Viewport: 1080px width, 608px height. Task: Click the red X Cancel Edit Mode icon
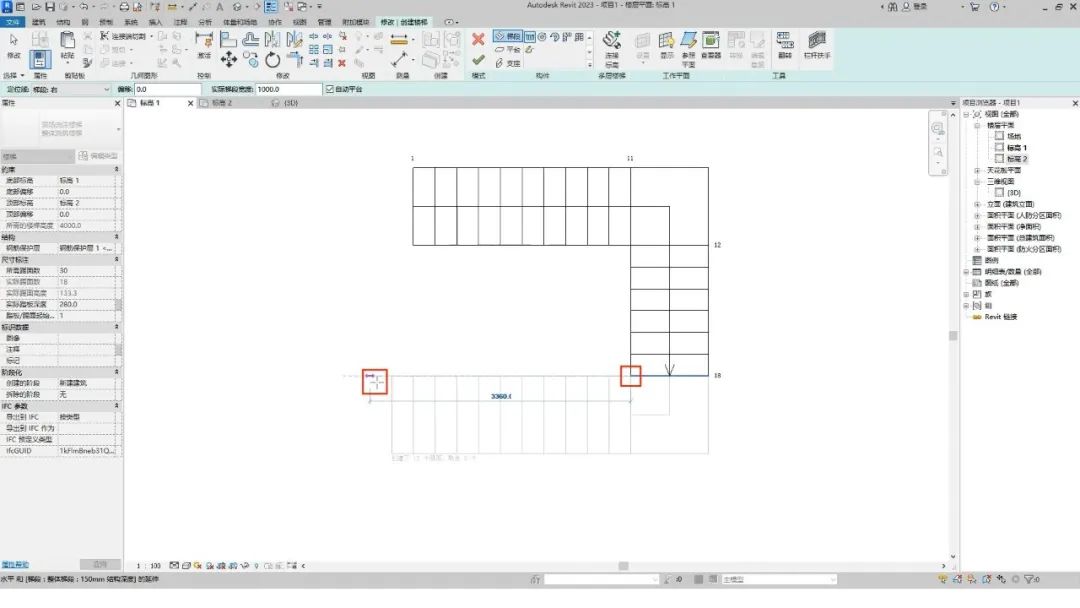[478, 40]
